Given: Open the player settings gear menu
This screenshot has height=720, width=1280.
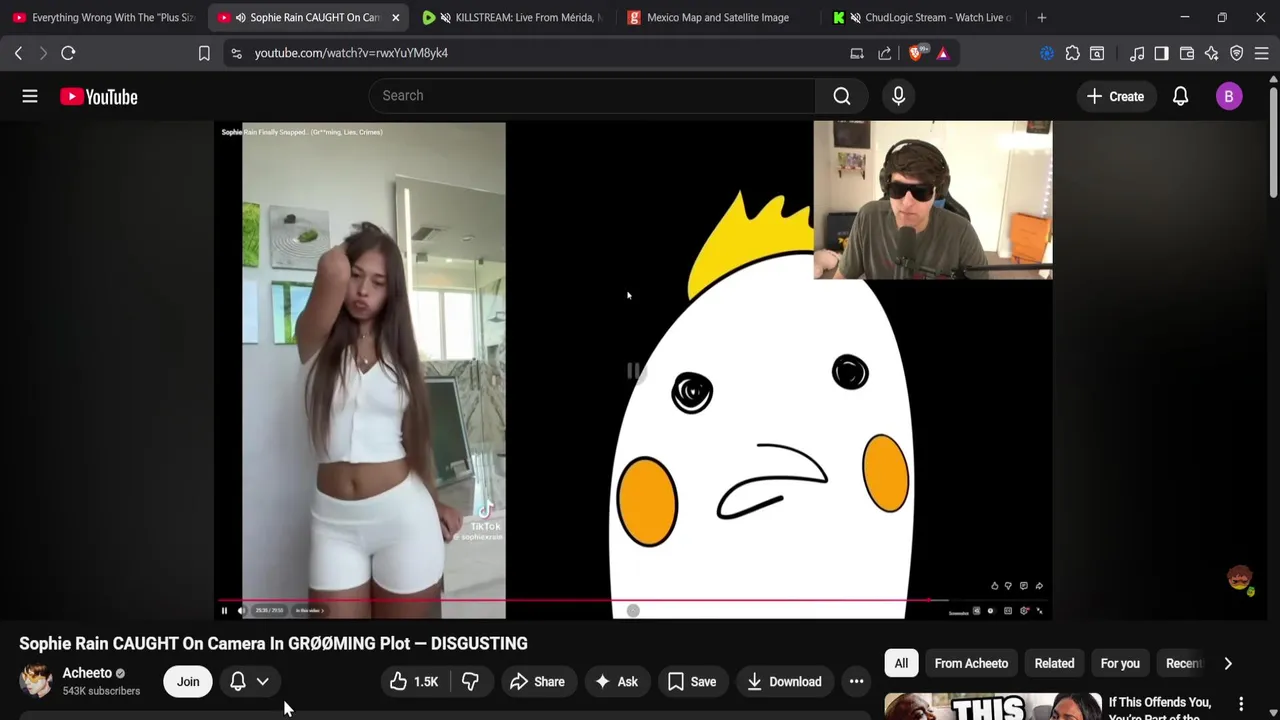Looking at the screenshot, I should click(x=1024, y=611).
